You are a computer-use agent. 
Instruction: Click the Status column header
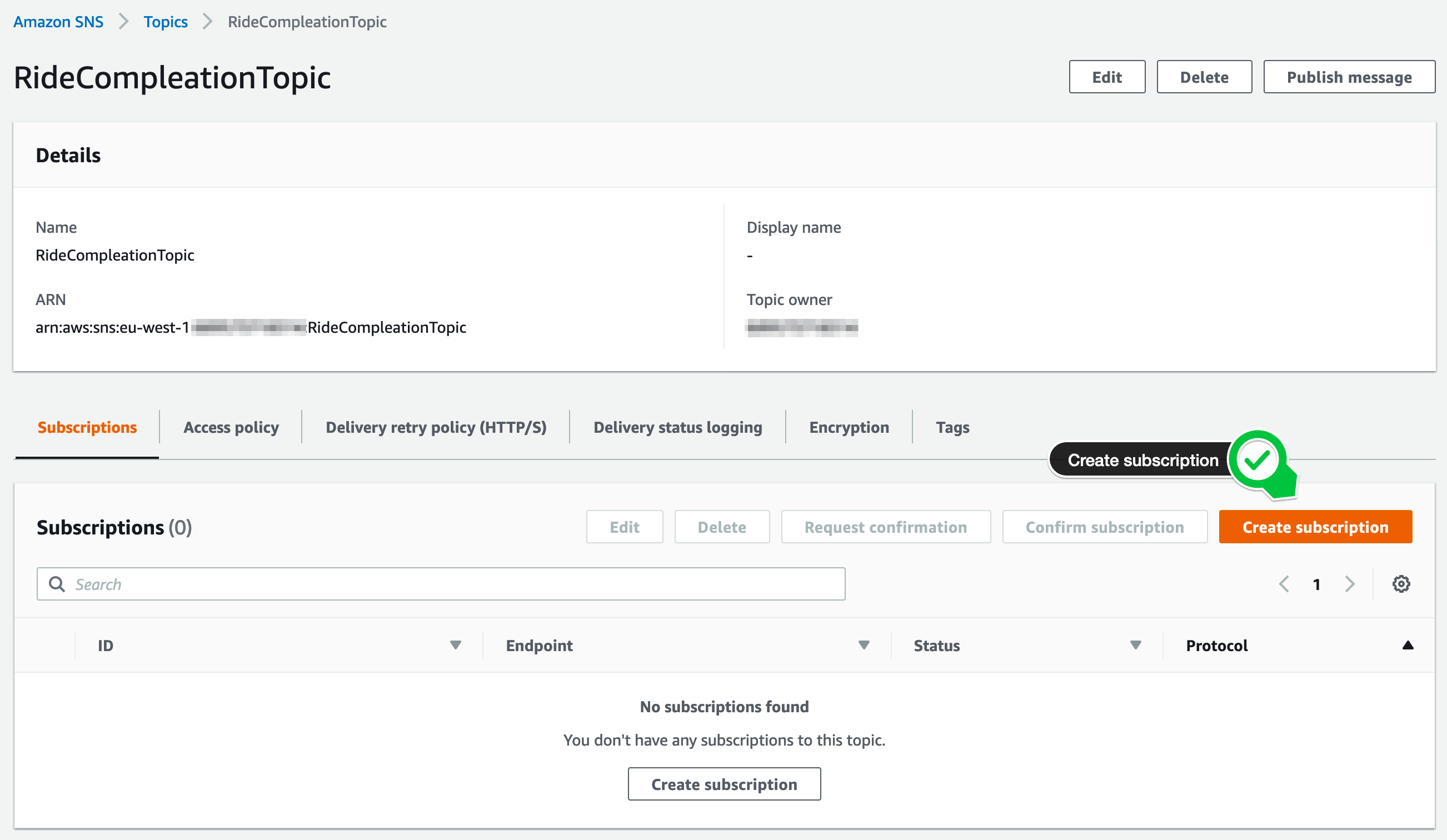[x=936, y=646]
